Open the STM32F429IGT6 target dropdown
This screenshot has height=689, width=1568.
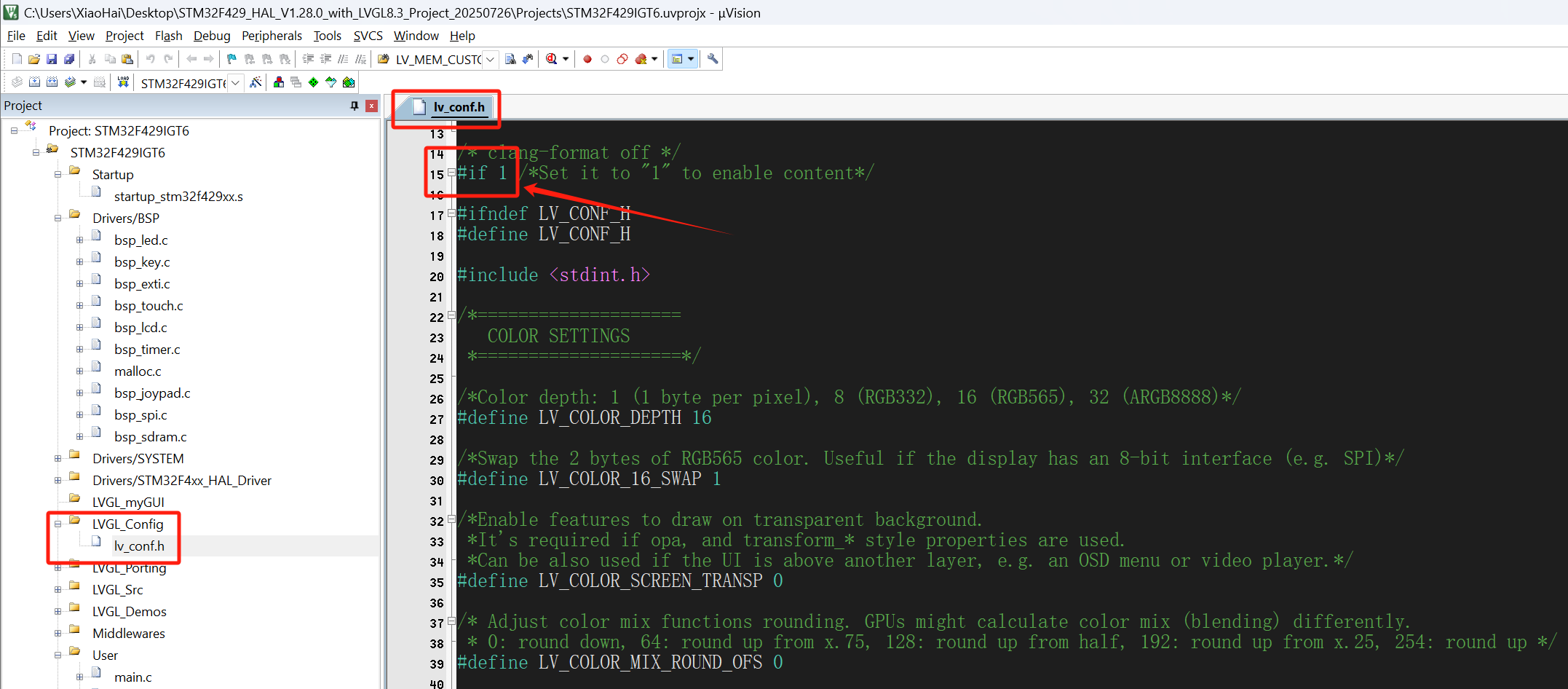235,83
